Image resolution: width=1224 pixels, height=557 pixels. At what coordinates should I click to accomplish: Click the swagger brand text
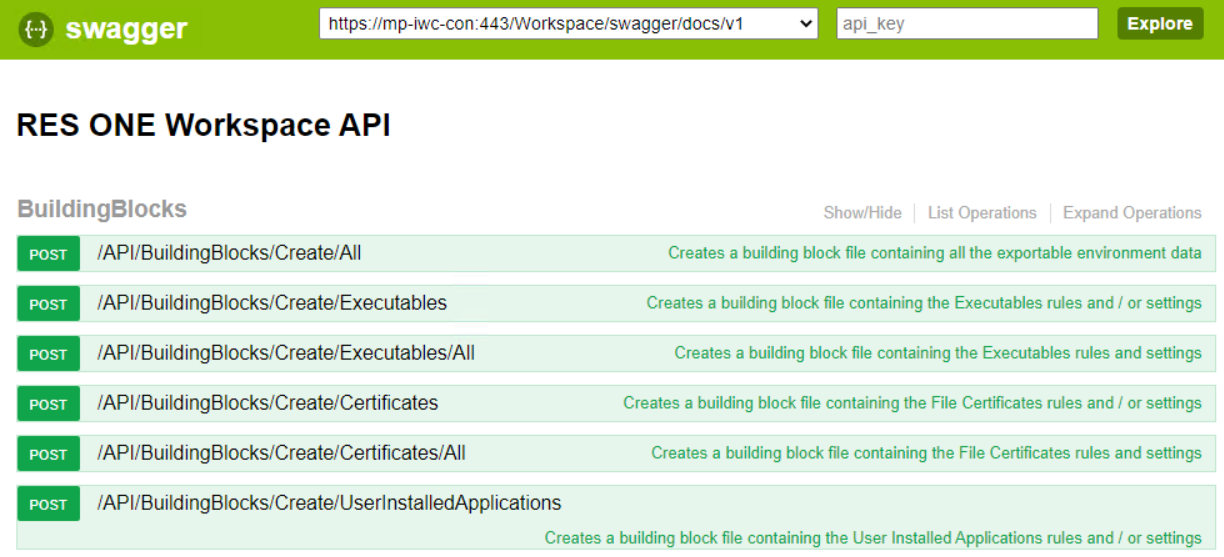coord(126,29)
